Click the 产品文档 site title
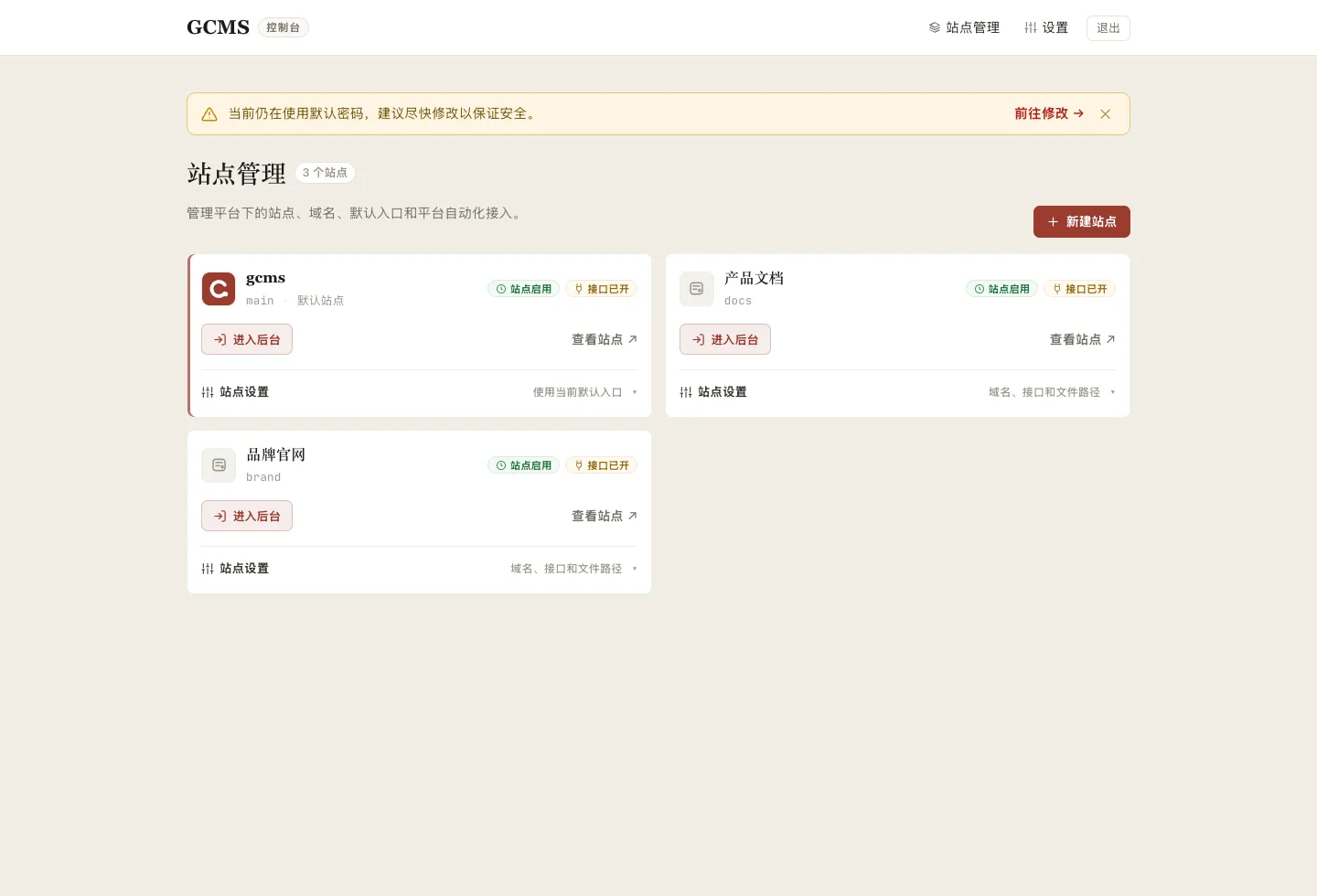This screenshot has width=1317, height=896. 754,278
